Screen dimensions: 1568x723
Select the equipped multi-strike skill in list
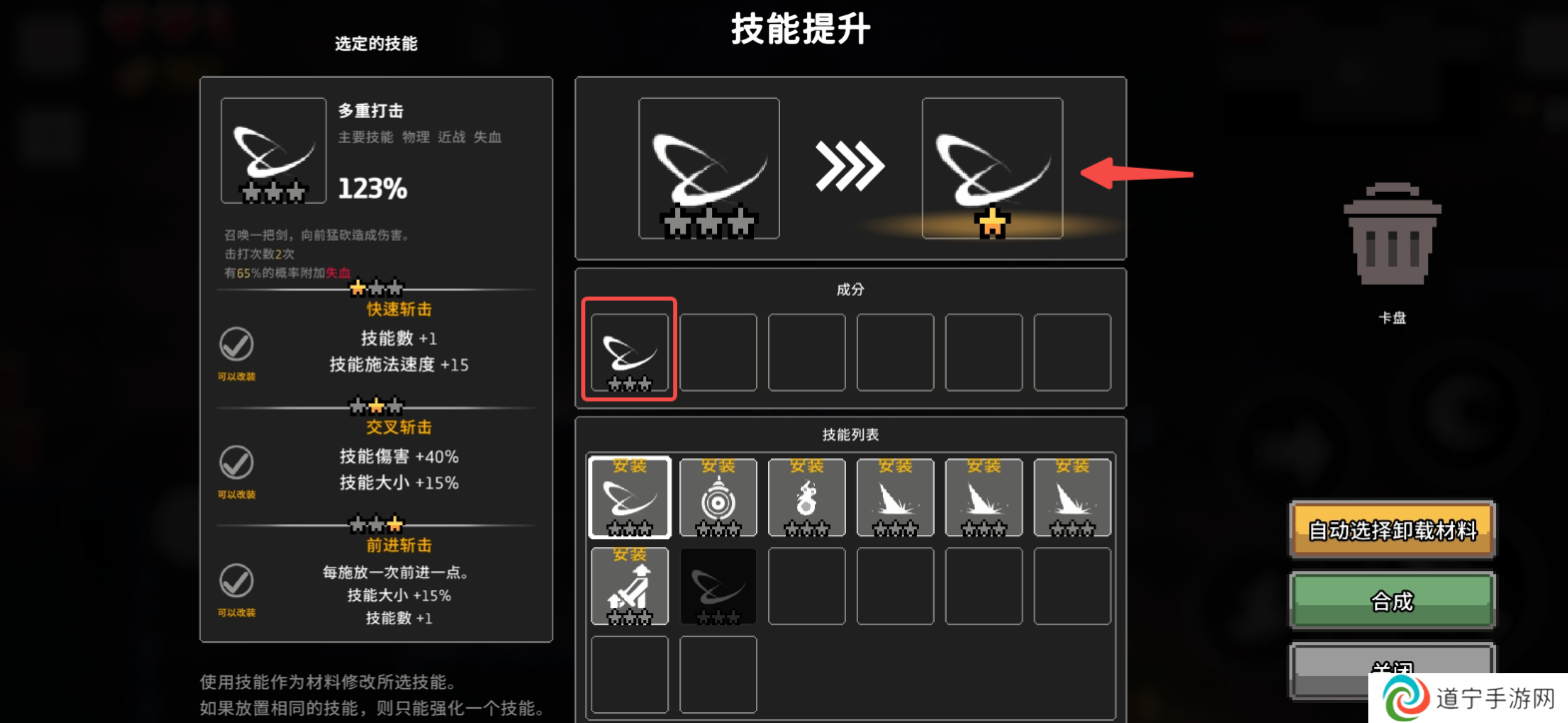630,497
